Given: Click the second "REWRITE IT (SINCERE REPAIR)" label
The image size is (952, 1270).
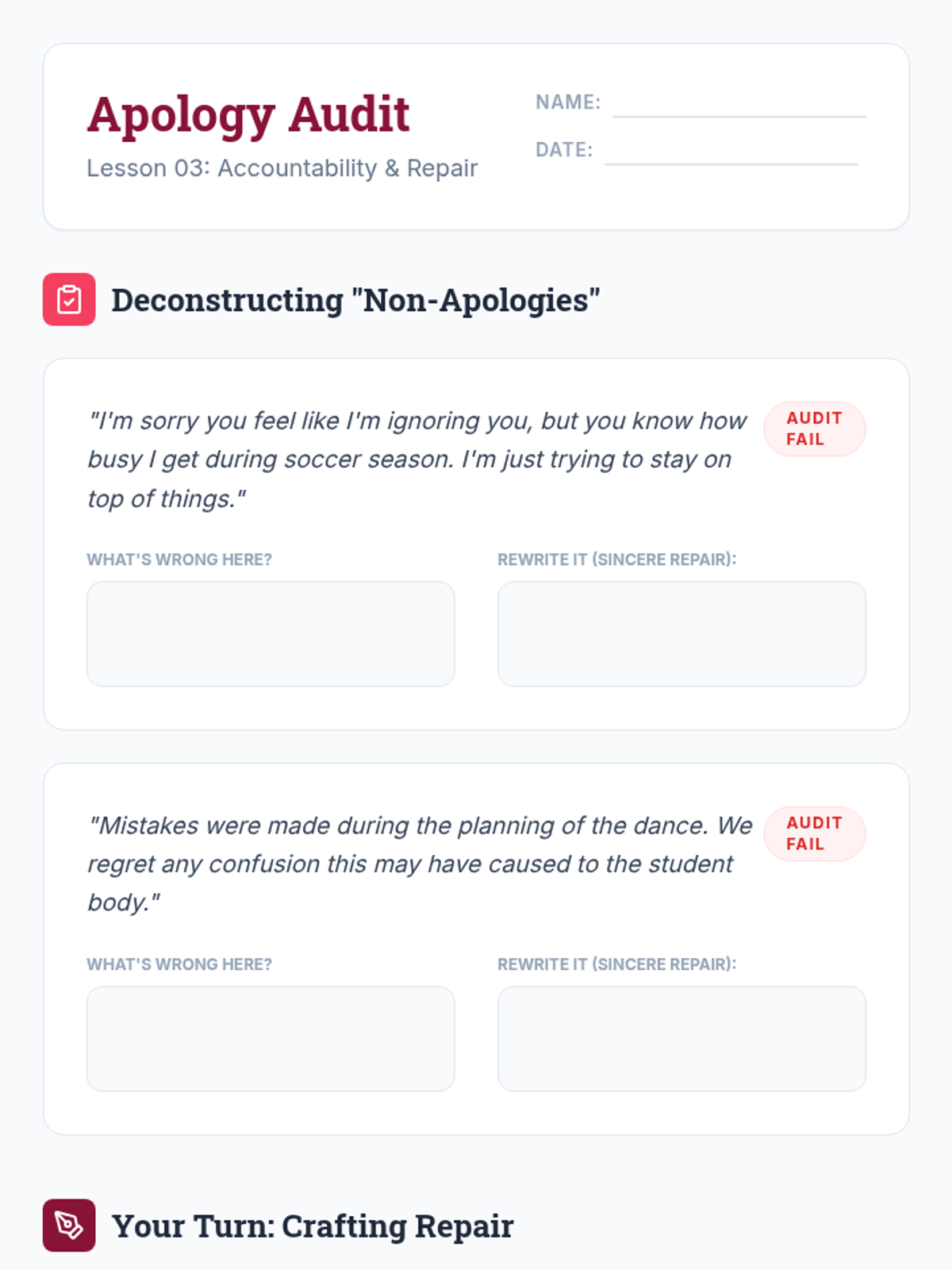Looking at the screenshot, I should tap(616, 964).
